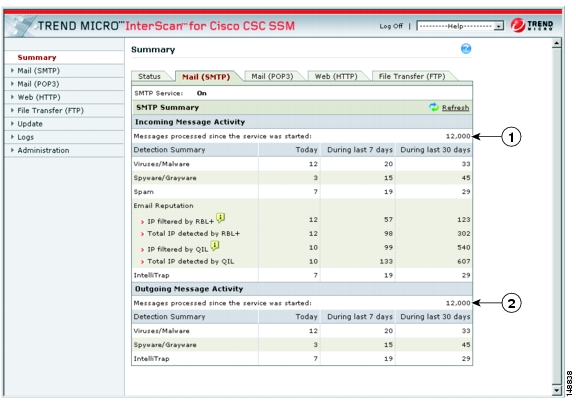Click the Log Off link
Viewport: 576px width, 408px height.
pyautogui.click(x=391, y=26)
